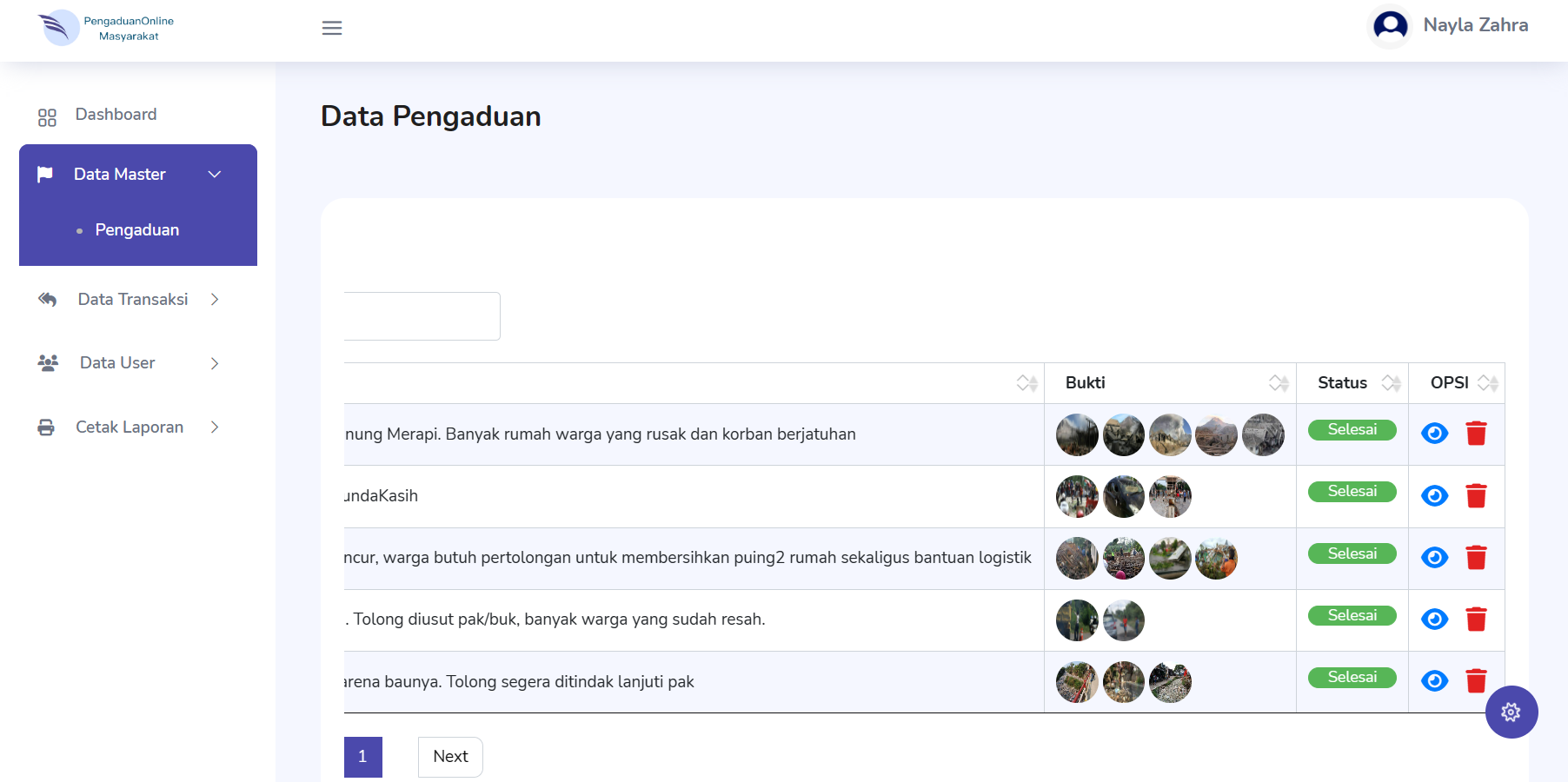Expand the Data Transaksi chevron
This screenshot has height=782, width=1568.
coord(215,300)
